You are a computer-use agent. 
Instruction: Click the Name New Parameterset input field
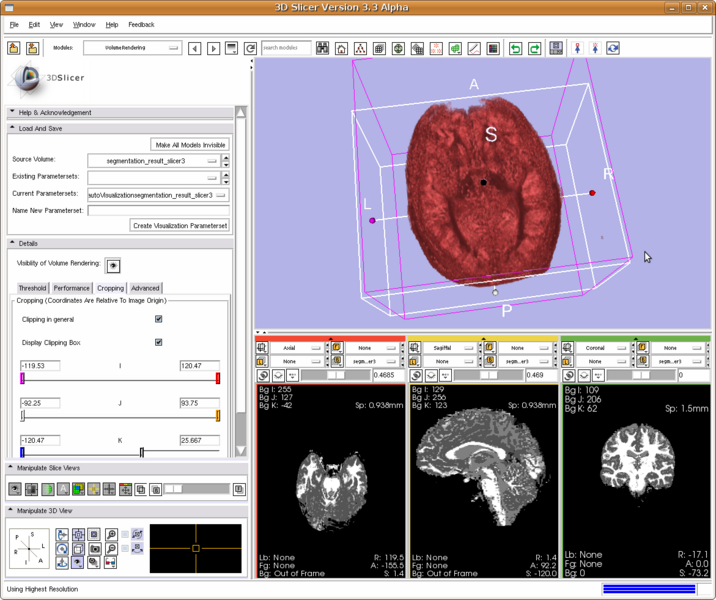[x=158, y=210]
